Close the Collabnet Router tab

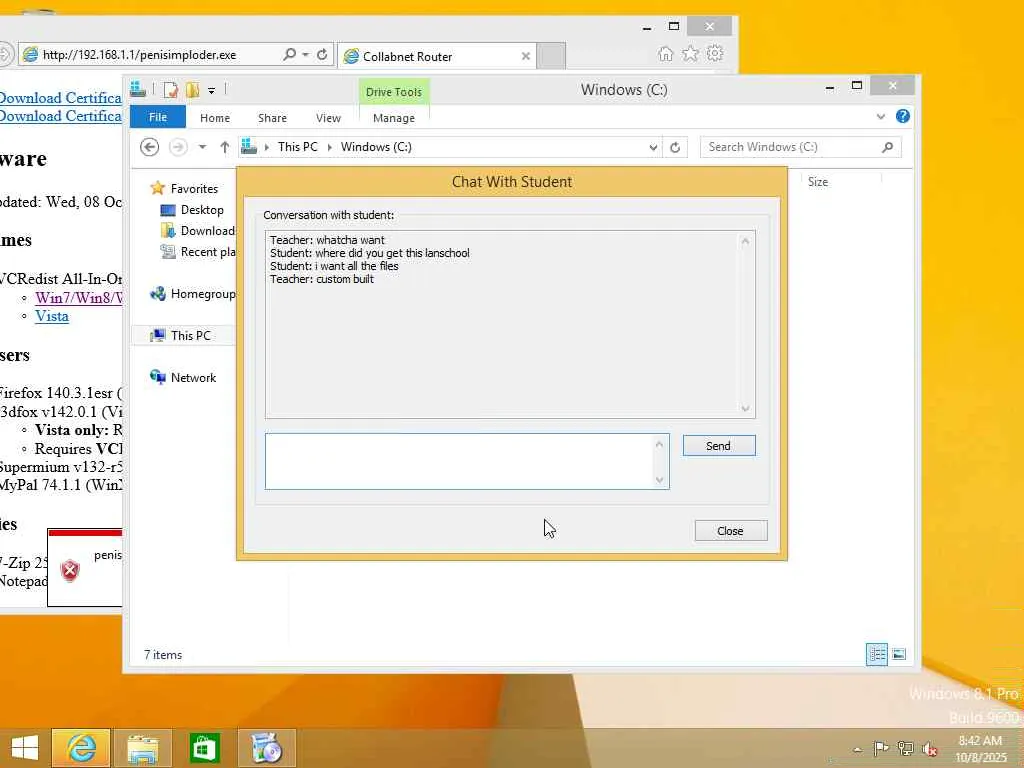tap(526, 57)
